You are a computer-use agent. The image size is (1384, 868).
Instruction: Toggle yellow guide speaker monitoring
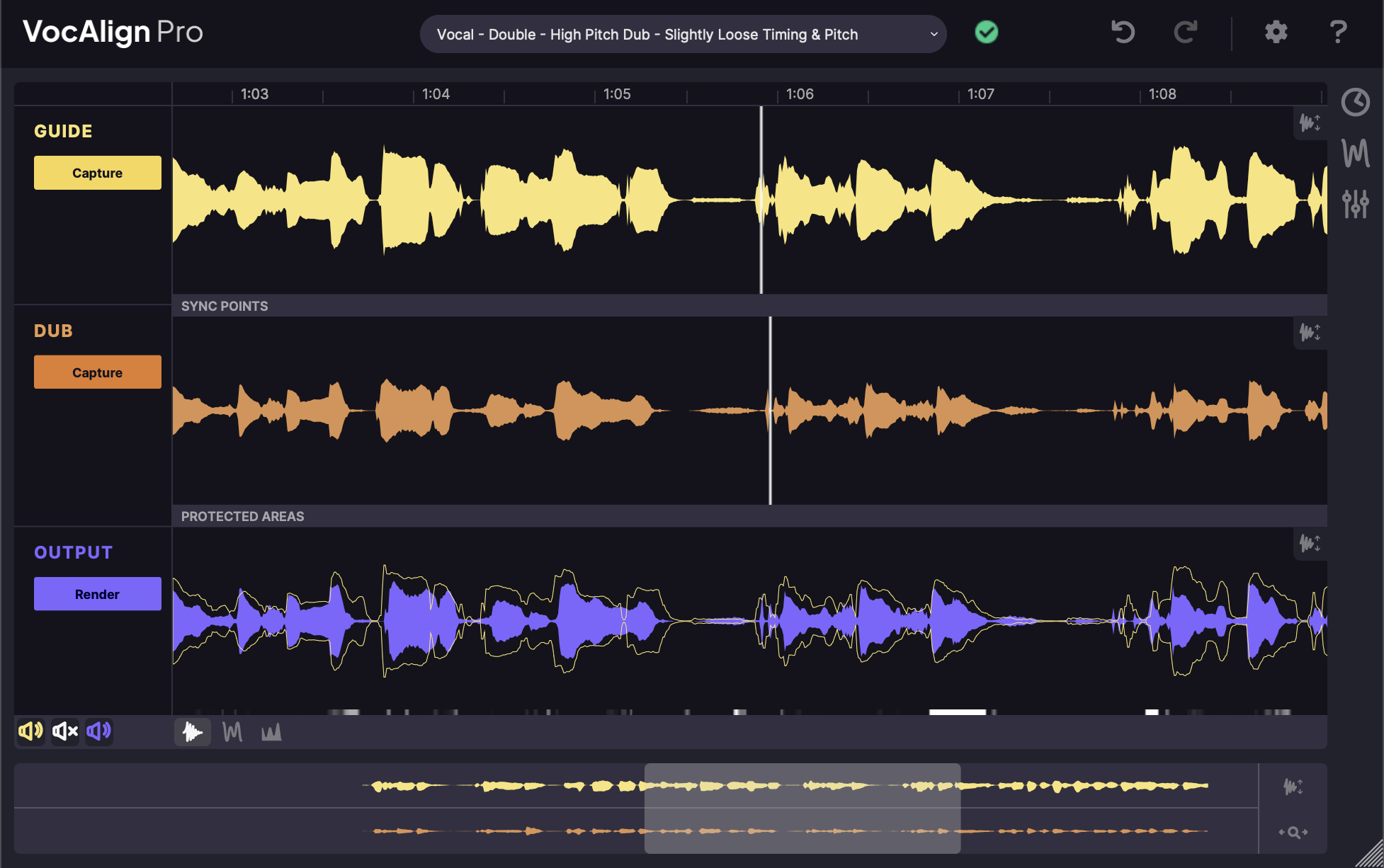coord(30,731)
